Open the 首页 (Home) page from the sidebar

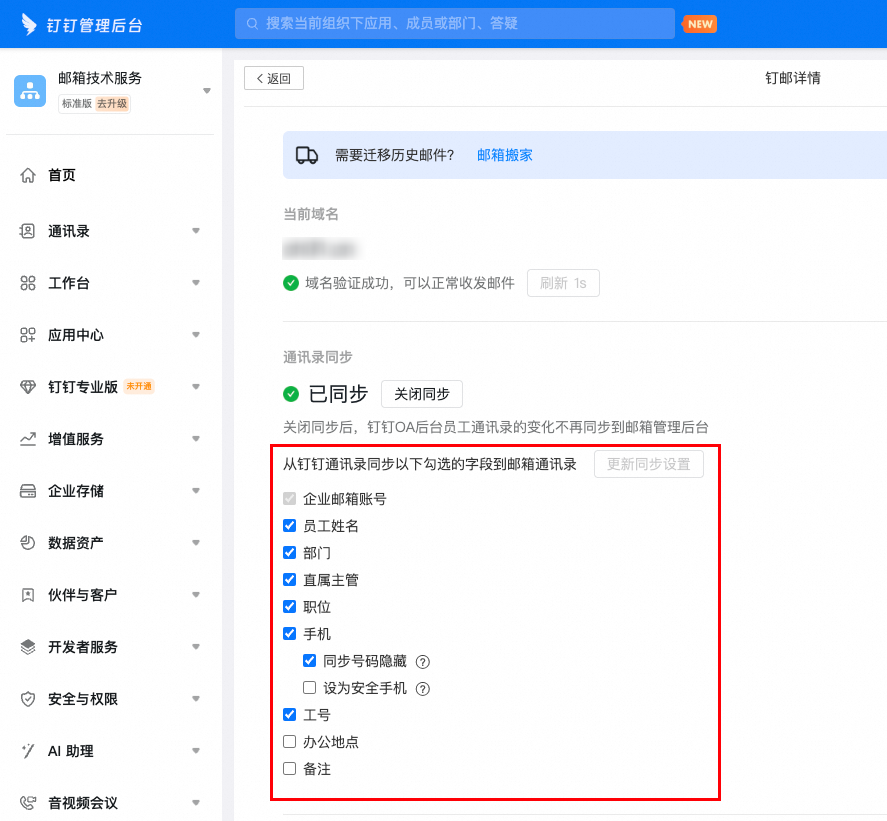click(x=60, y=176)
